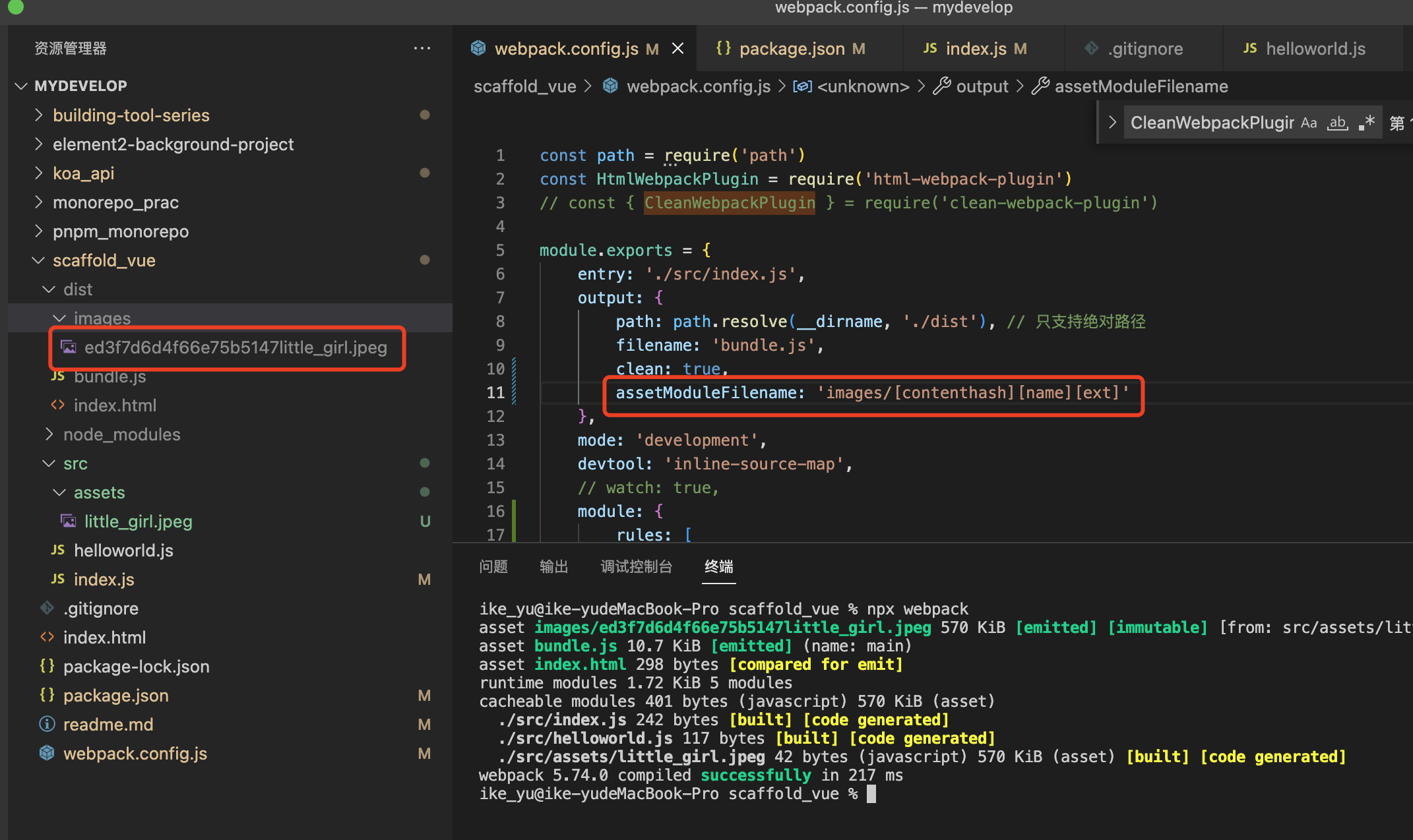
Task: Click the JS icon on index.js tab
Action: coord(929,48)
